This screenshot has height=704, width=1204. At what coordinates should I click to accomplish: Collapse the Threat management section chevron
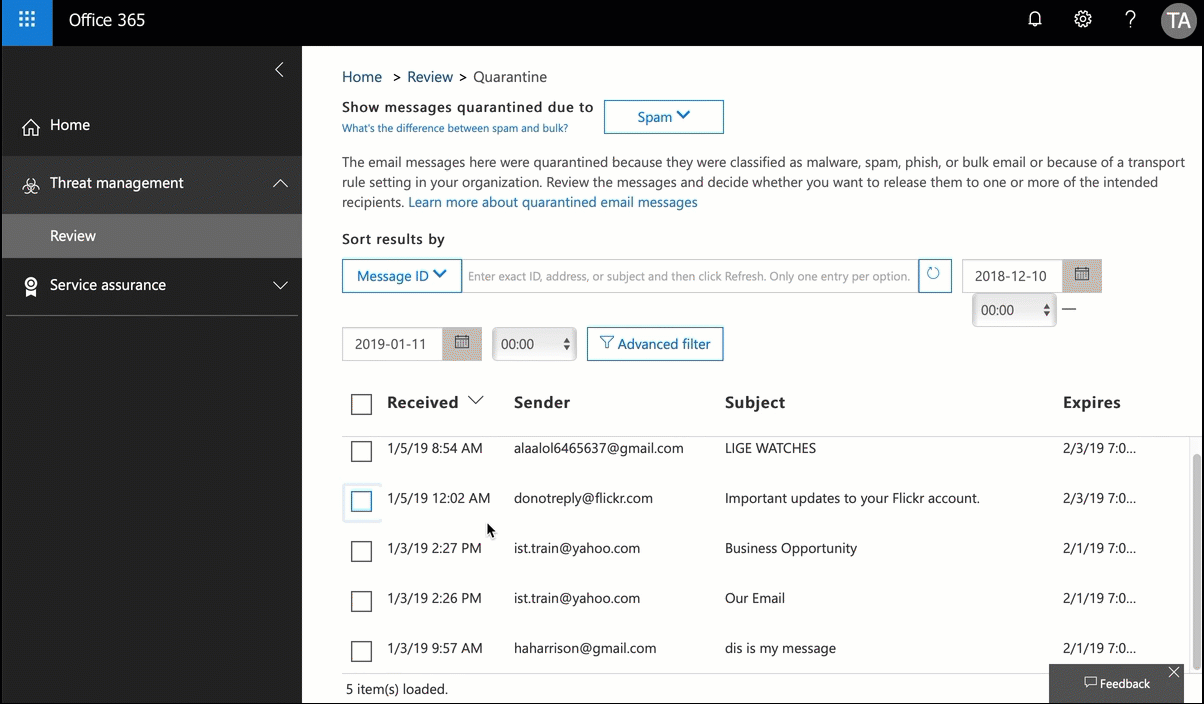click(280, 183)
